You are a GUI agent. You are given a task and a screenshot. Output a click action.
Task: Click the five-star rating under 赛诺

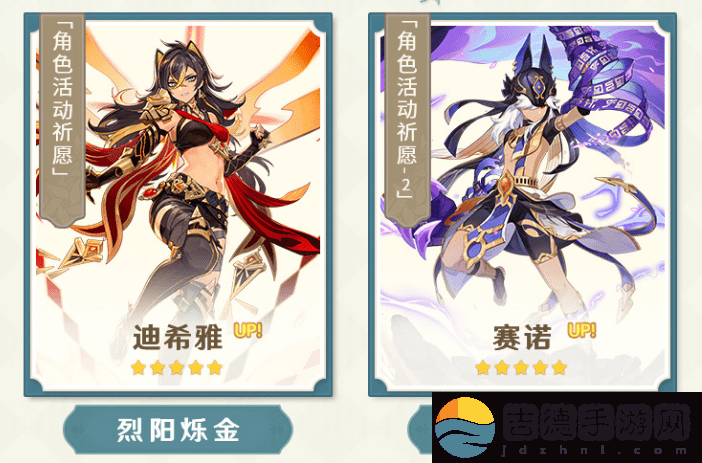click(521, 368)
